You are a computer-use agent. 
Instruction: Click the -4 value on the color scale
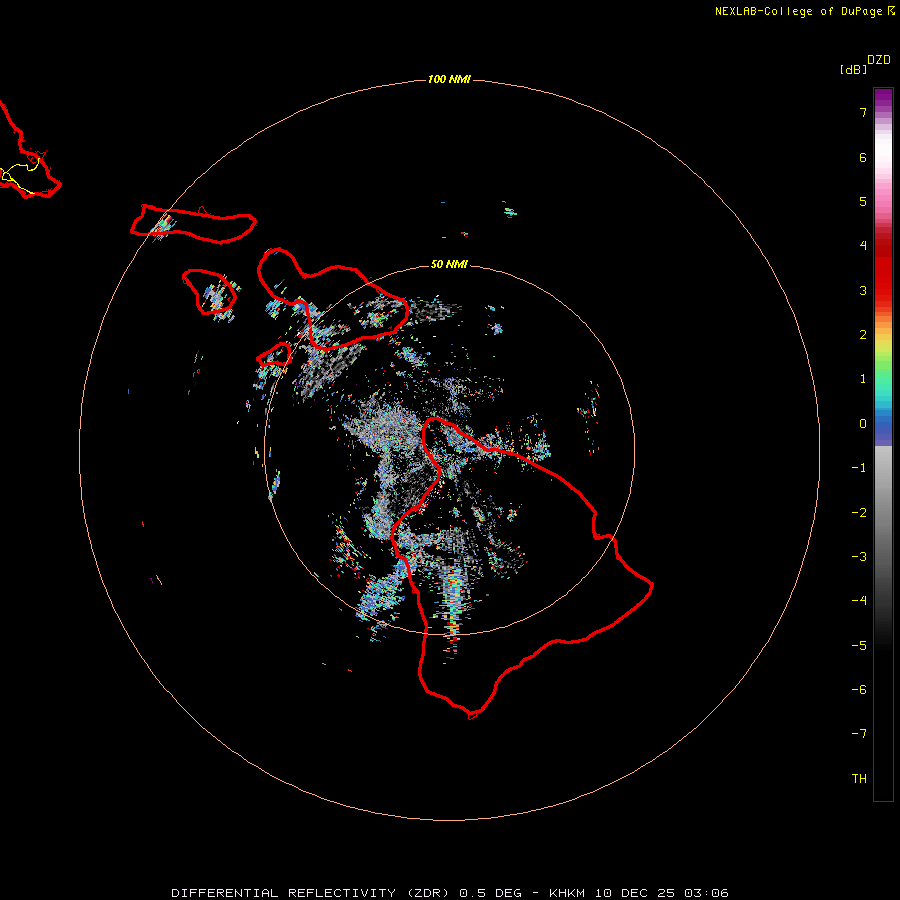(859, 601)
